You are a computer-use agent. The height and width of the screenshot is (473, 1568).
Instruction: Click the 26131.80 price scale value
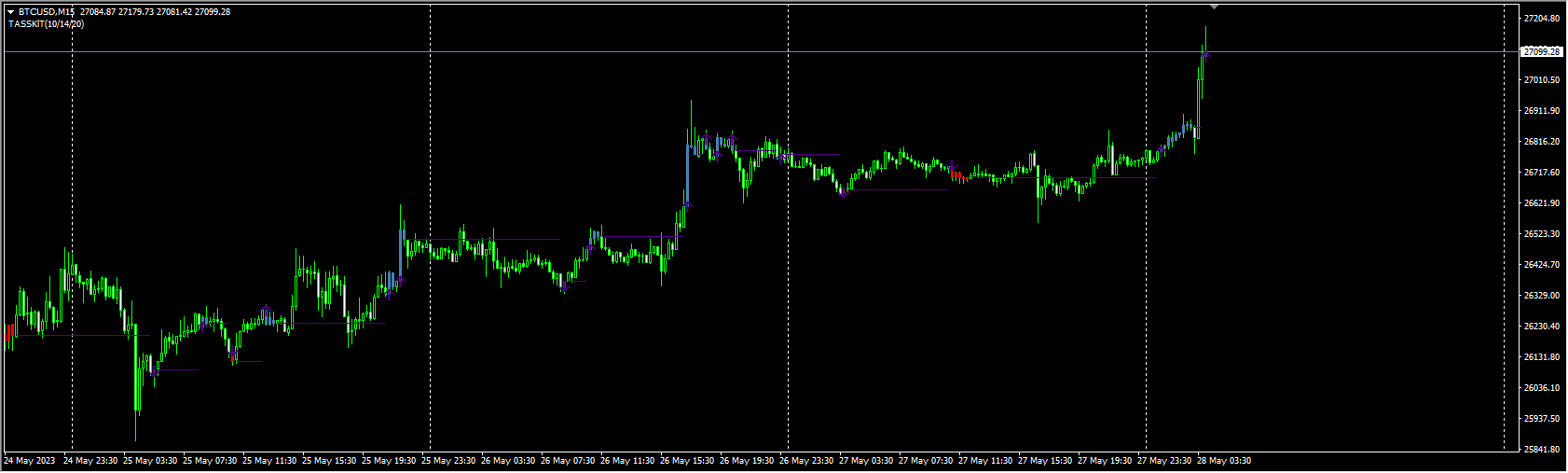[x=1542, y=357]
